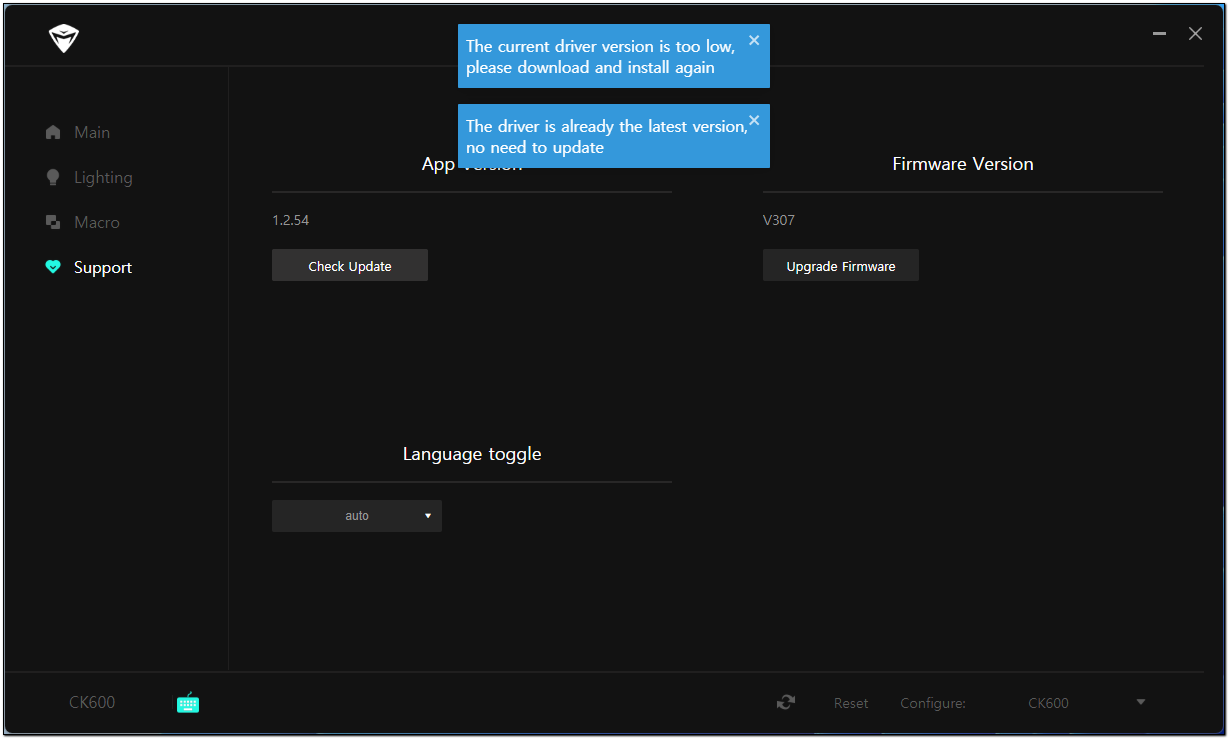This screenshot has height=739, width=1229.
Task: Dismiss the "driver version is too low" notification
Action: tap(754, 41)
